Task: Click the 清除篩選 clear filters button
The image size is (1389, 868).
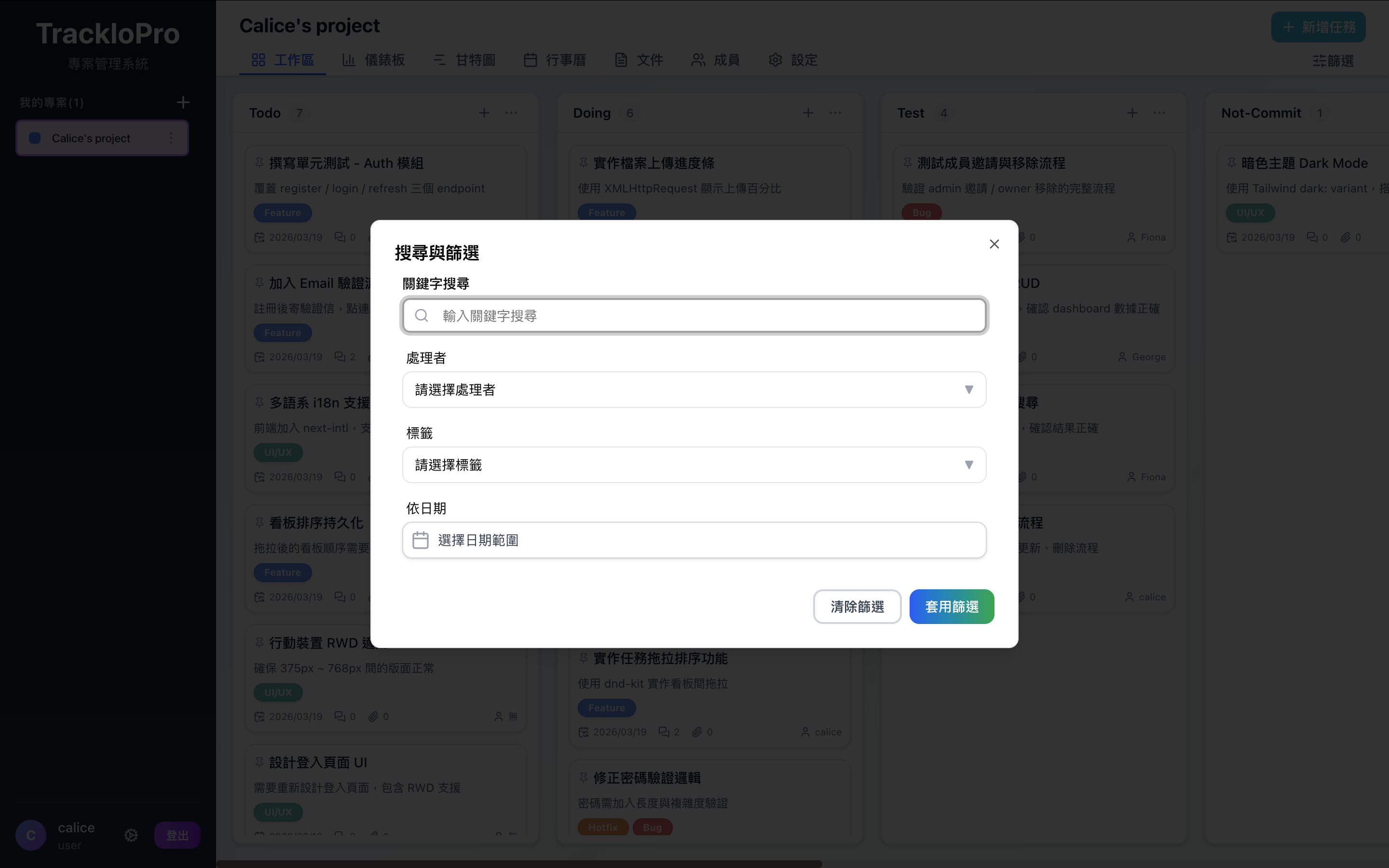Action: (x=857, y=606)
